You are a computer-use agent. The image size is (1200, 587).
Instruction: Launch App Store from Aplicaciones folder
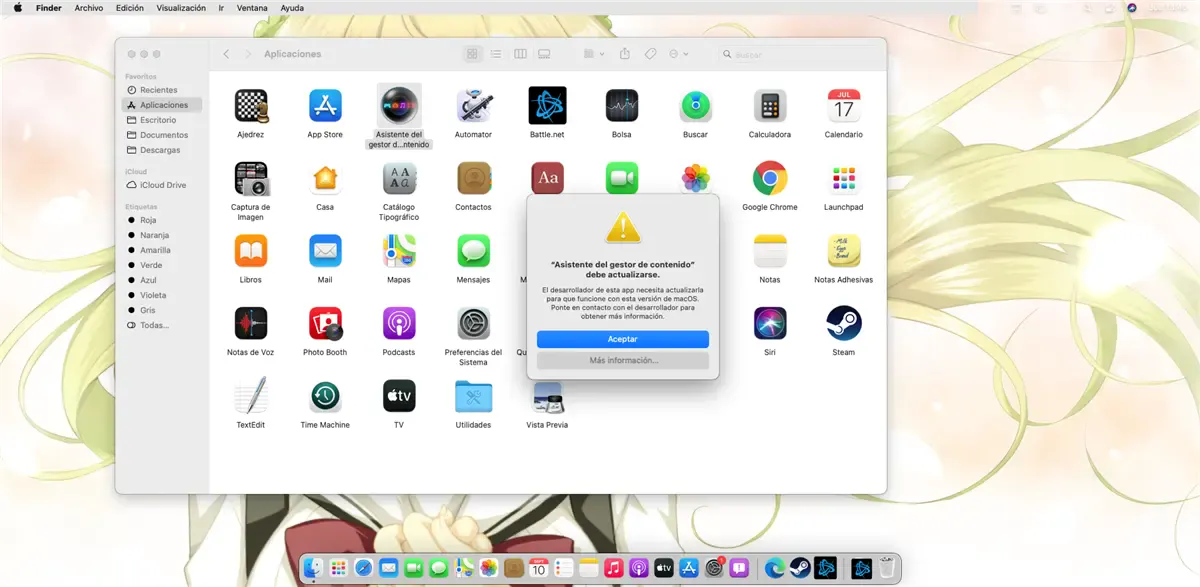325,105
